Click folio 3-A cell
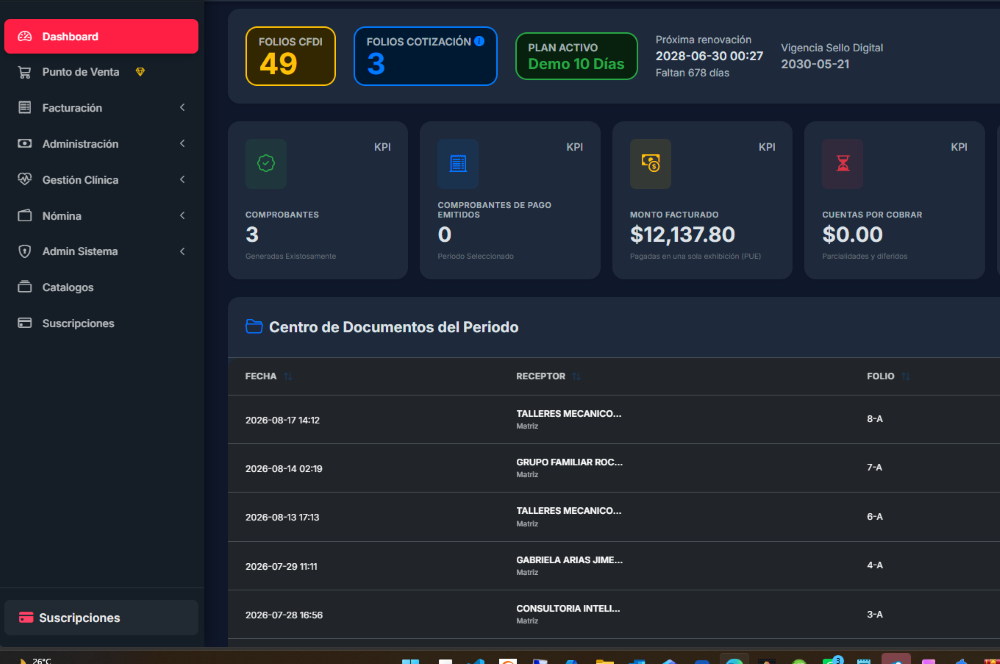The height and width of the screenshot is (664, 1000). (x=874, y=614)
